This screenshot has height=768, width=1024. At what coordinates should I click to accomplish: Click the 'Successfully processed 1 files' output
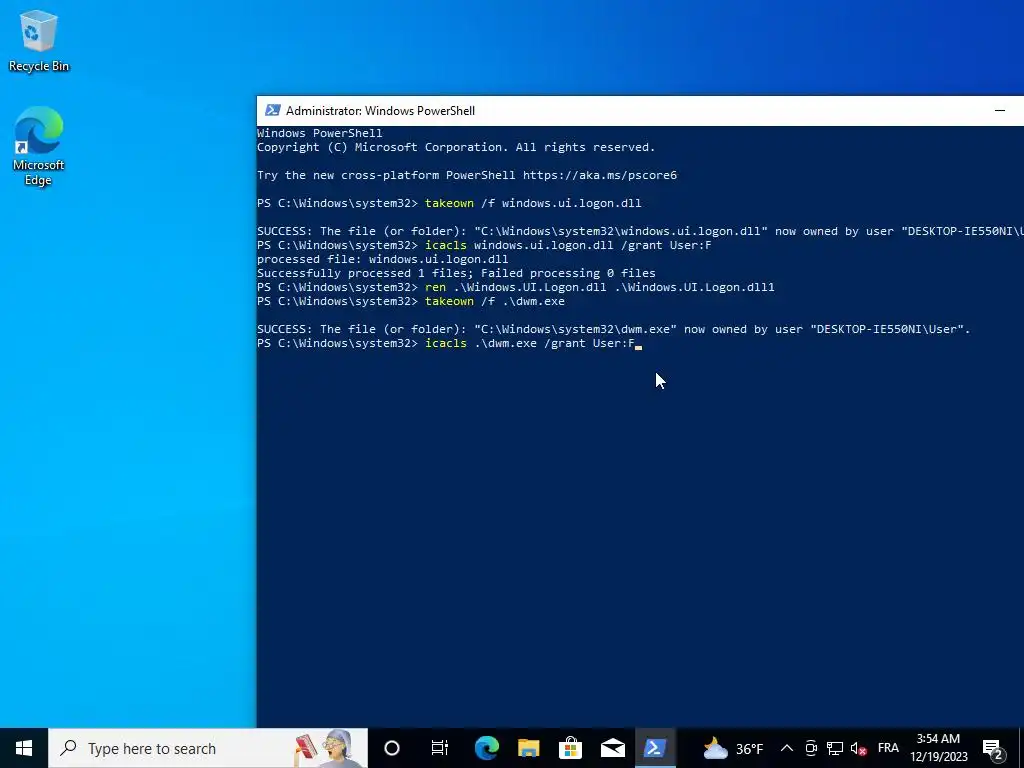(x=456, y=273)
